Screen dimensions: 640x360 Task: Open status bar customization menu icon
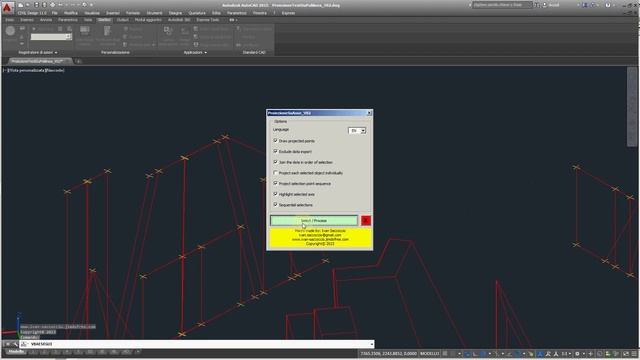pos(634,353)
